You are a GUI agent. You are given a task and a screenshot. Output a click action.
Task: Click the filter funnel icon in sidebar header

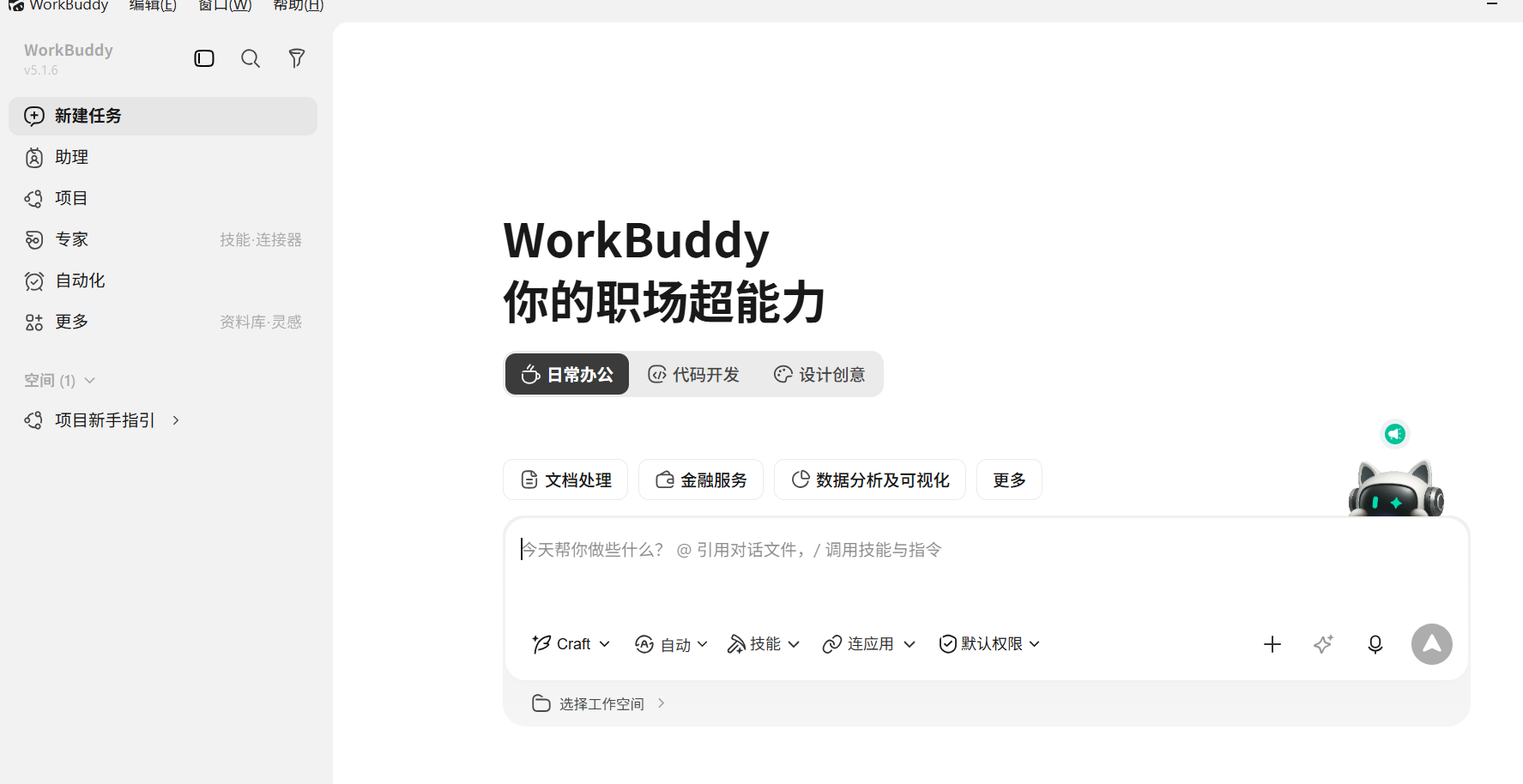coord(297,58)
